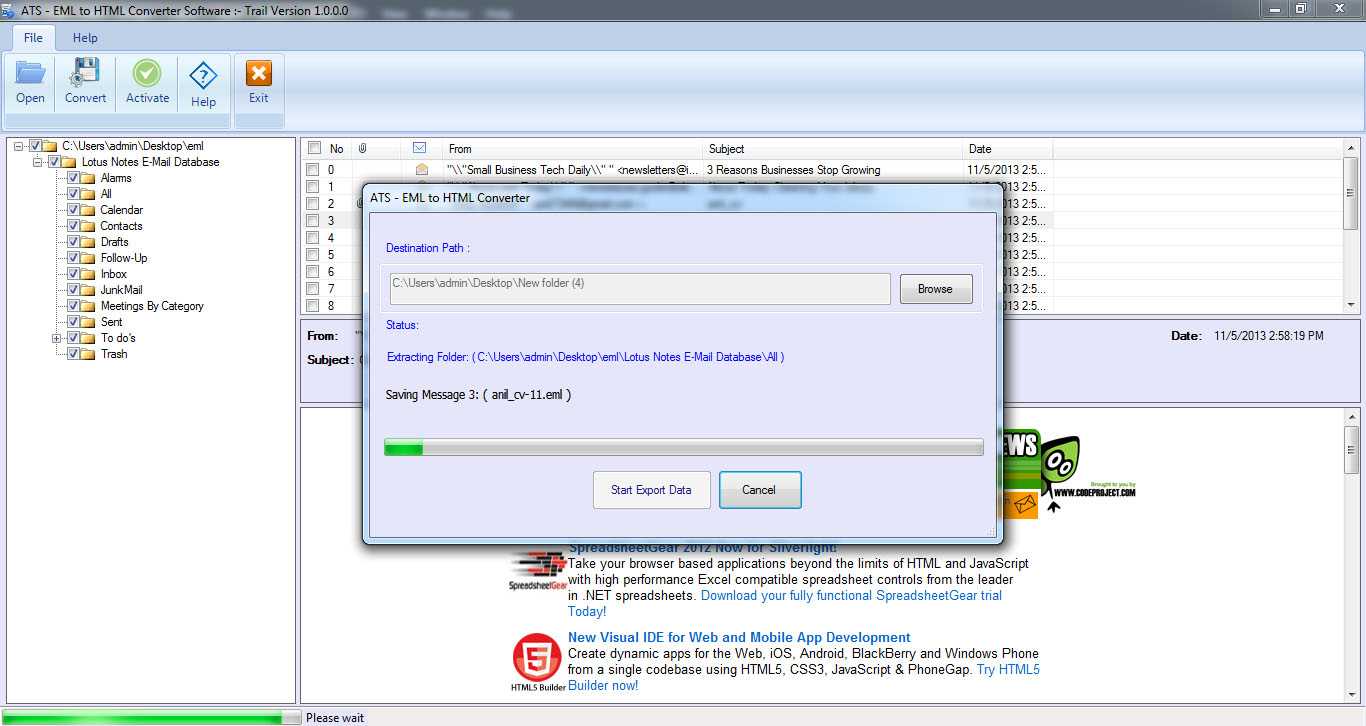Open the Help ribbon tab
Image resolution: width=1366 pixels, height=726 pixels.
pos(85,37)
